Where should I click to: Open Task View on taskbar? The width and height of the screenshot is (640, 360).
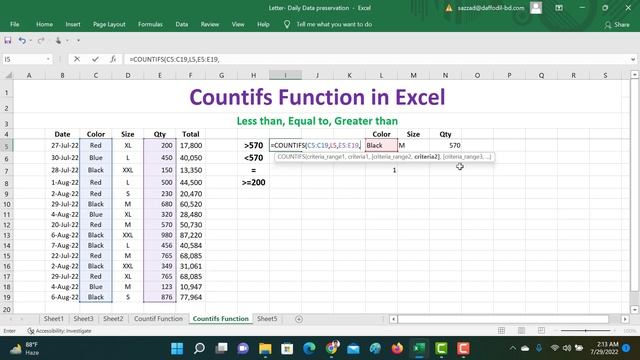coord(221,349)
